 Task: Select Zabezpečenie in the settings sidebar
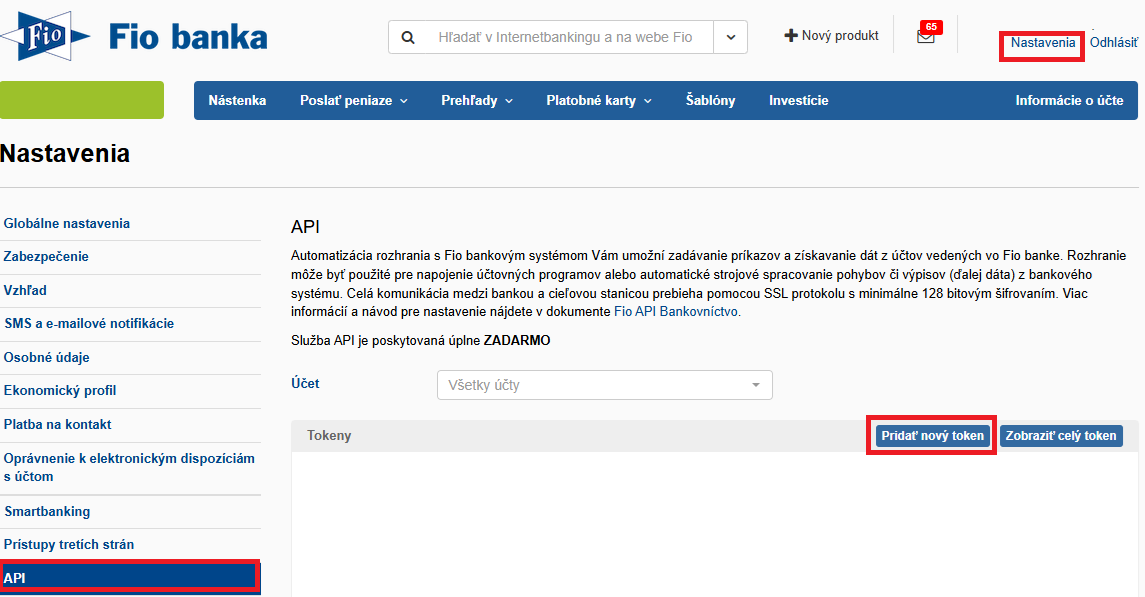[46, 257]
